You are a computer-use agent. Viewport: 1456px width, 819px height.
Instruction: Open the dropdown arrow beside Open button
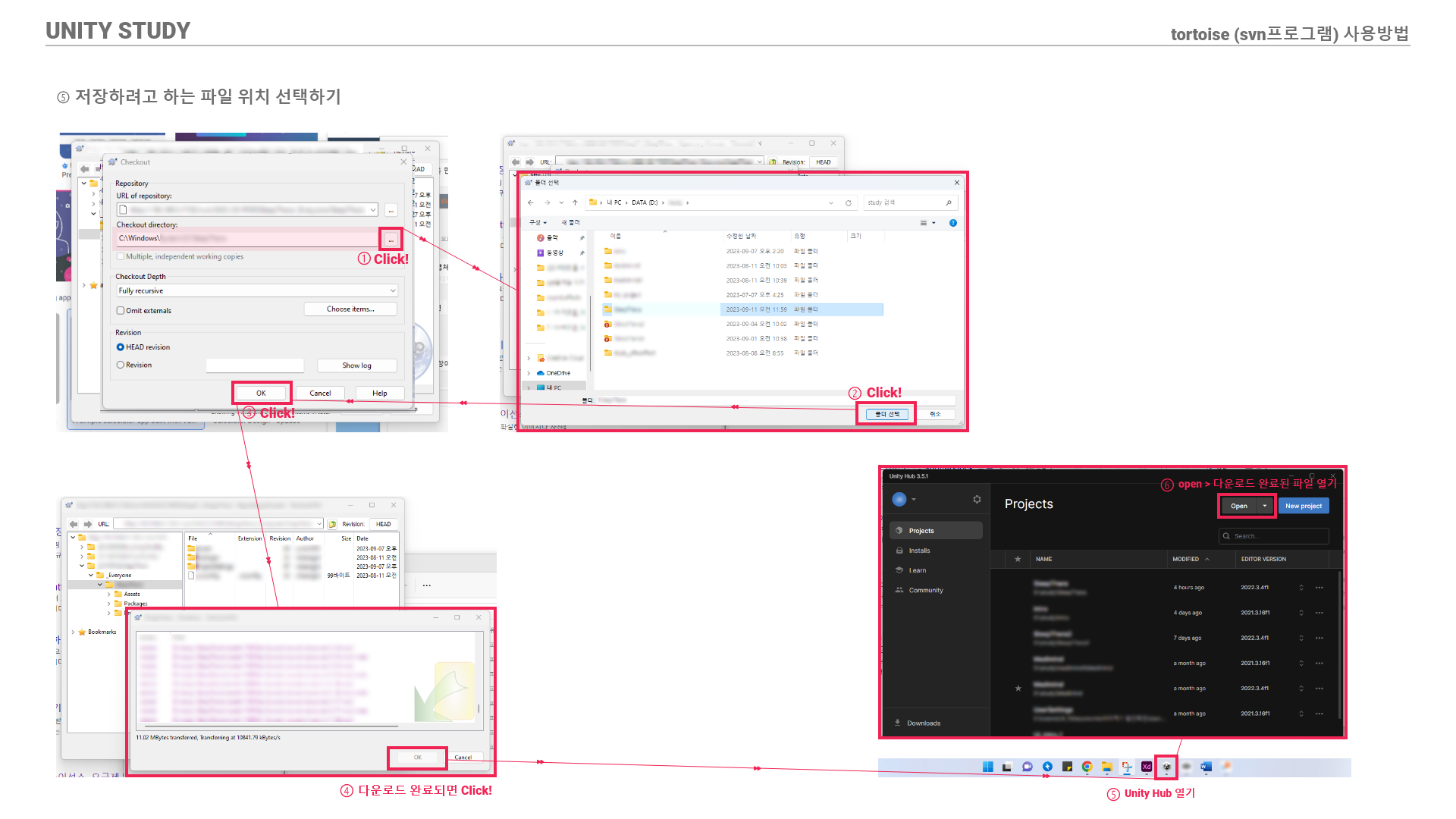point(1265,506)
